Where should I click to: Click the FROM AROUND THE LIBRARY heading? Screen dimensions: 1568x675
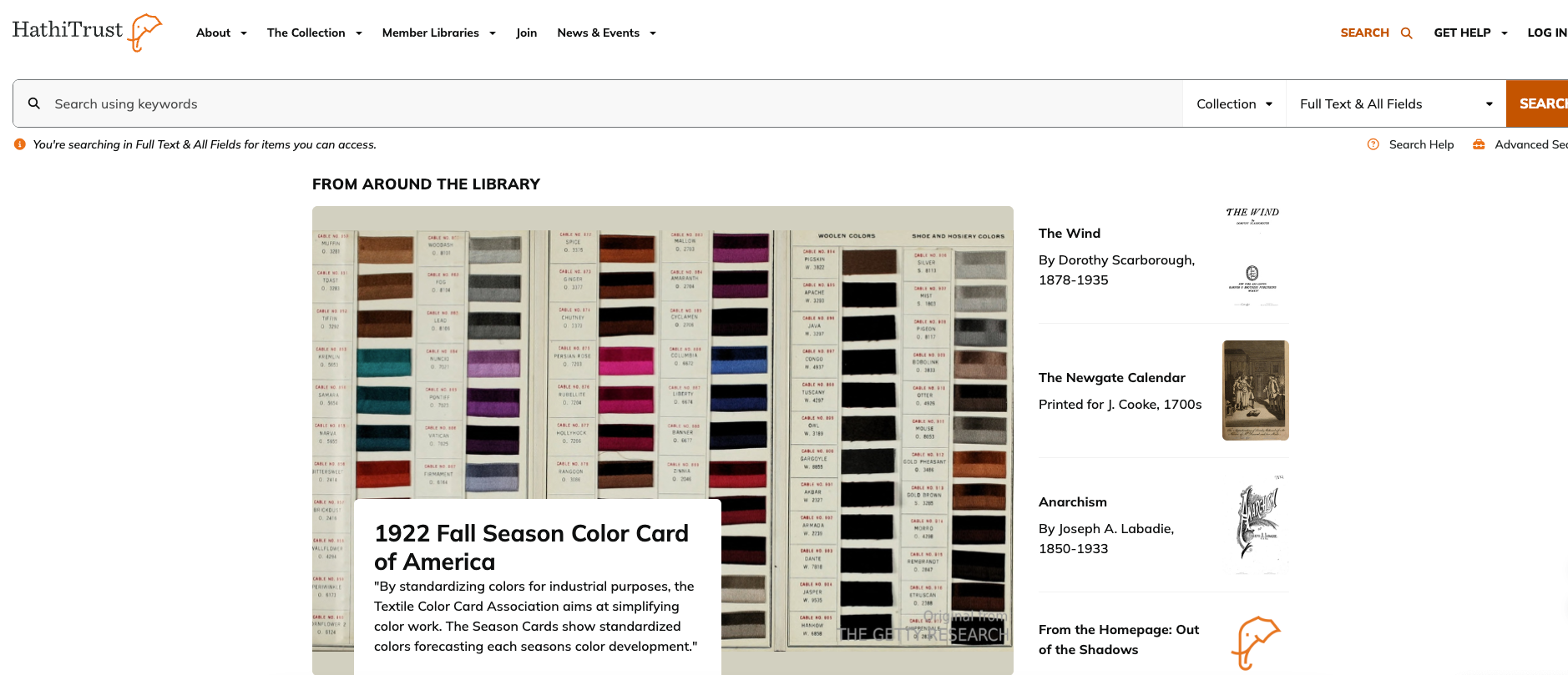click(426, 184)
